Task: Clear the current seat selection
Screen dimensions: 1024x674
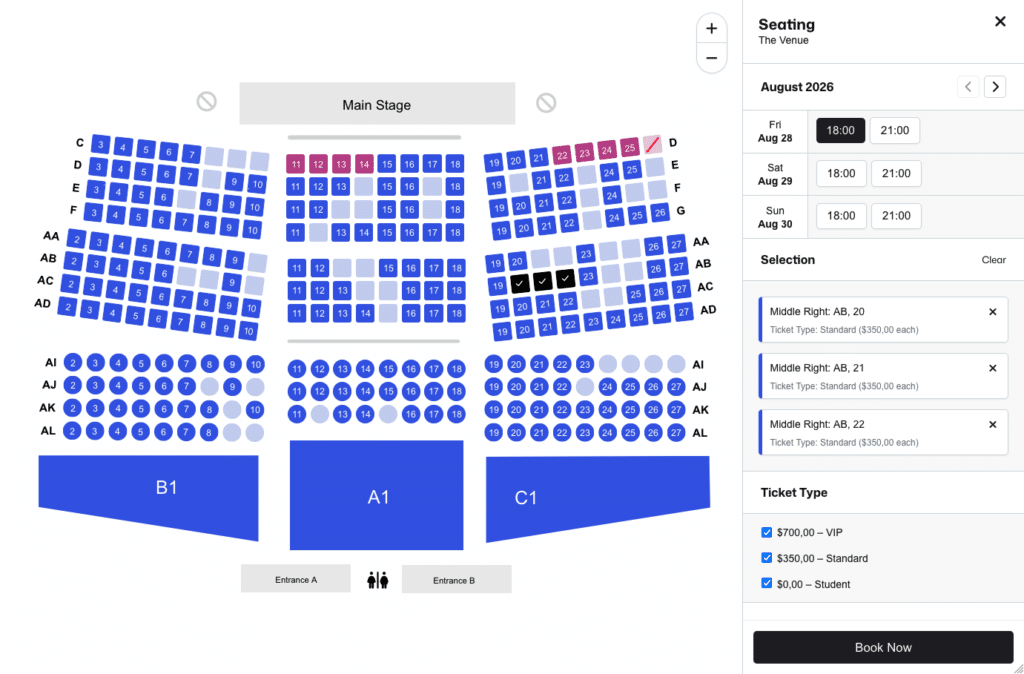Action: pyautogui.click(x=993, y=260)
